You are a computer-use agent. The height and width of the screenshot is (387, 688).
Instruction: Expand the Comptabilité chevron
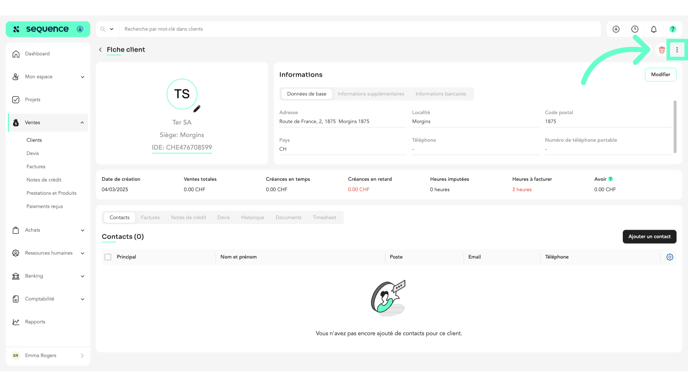pyautogui.click(x=82, y=299)
